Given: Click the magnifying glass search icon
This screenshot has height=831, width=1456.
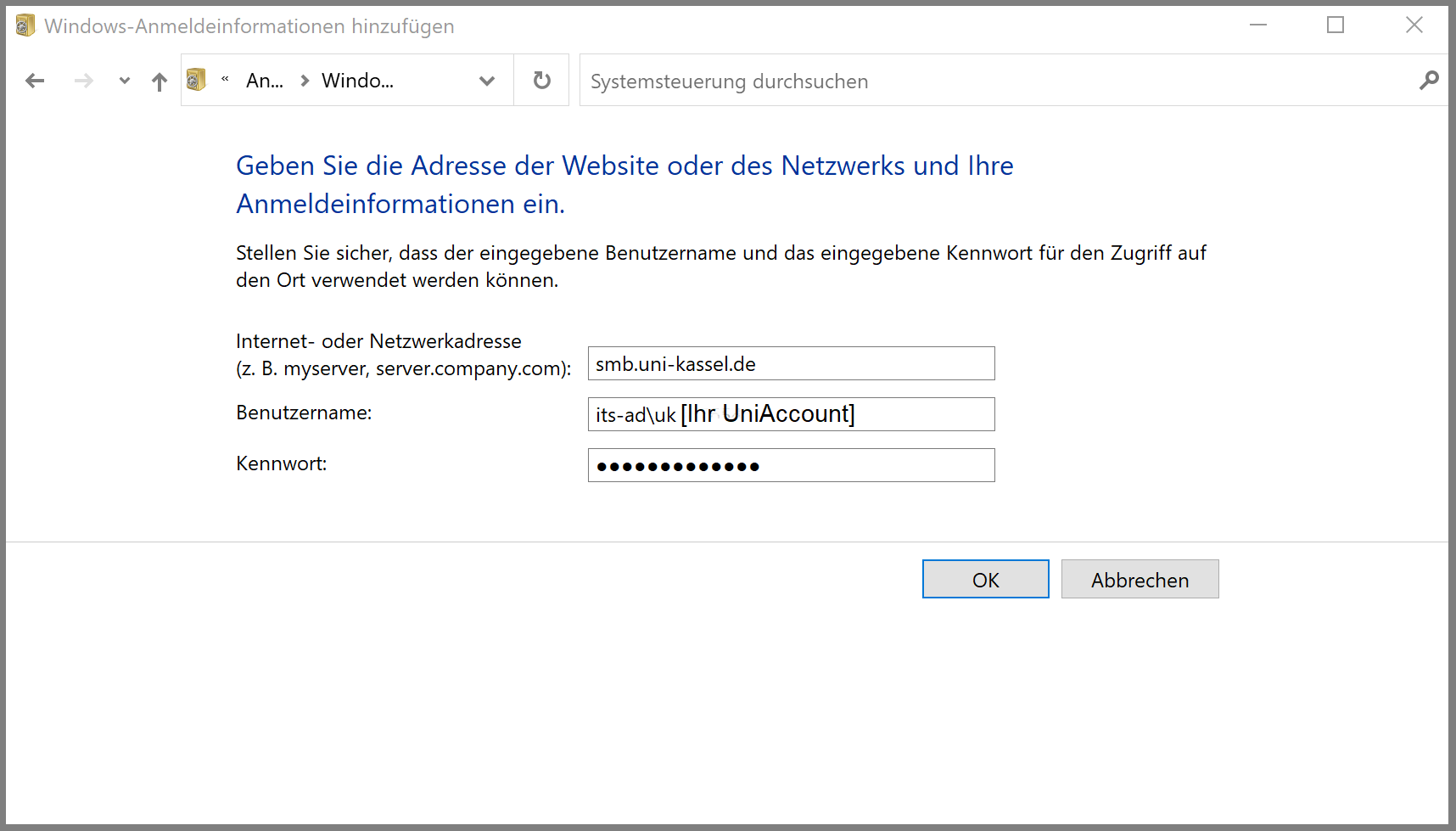Looking at the screenshot, I should 1429,81.
